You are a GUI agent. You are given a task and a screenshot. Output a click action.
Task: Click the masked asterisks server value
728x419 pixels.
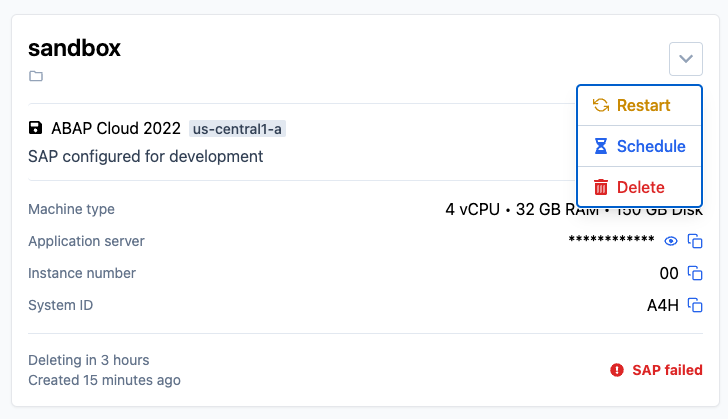(x=611, y=240)
